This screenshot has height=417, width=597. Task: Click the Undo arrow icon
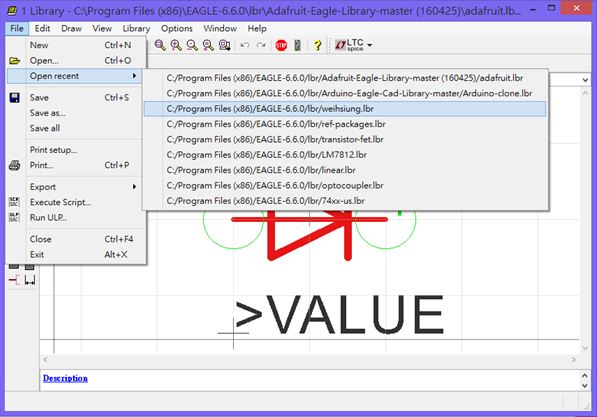pos(245,45)
